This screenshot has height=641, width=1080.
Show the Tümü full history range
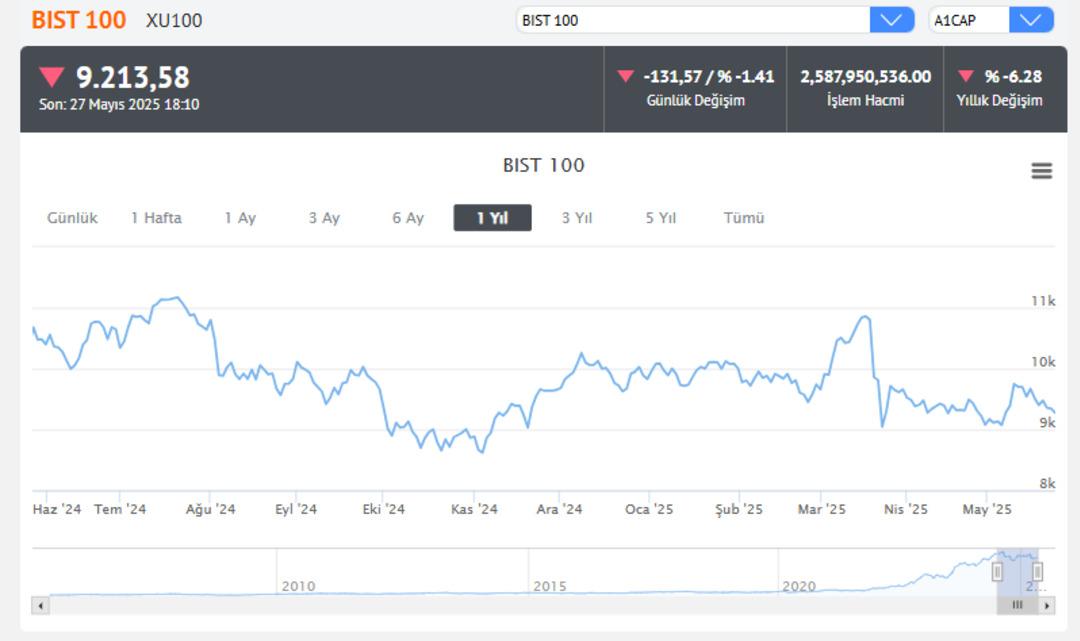[x=744, y=218]
